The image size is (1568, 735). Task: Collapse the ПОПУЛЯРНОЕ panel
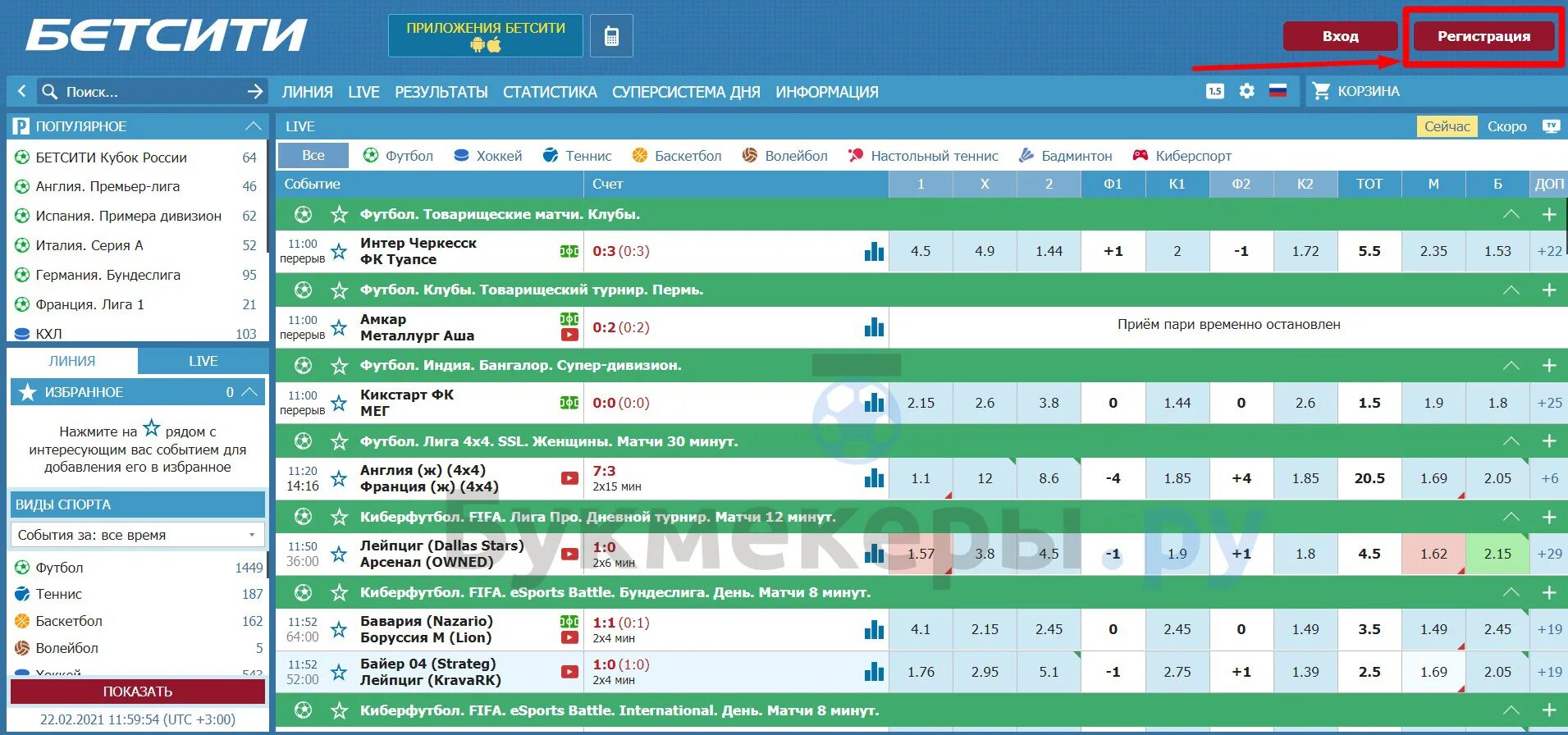(x=254, y=126)
